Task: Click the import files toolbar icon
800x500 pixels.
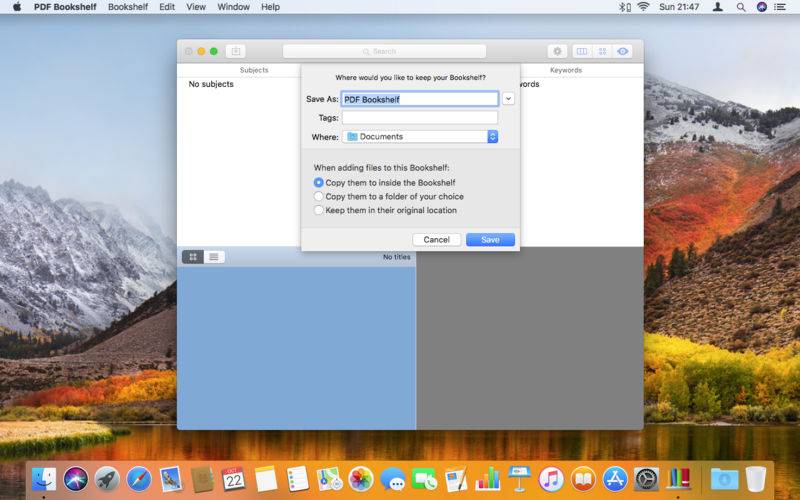Action: [x=236, y=51]
